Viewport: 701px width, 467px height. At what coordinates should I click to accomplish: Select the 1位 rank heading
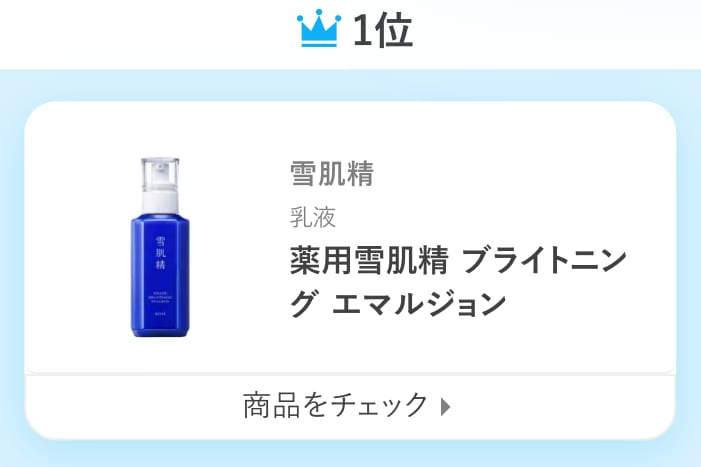pyautogui.click(x=382, y=30)
